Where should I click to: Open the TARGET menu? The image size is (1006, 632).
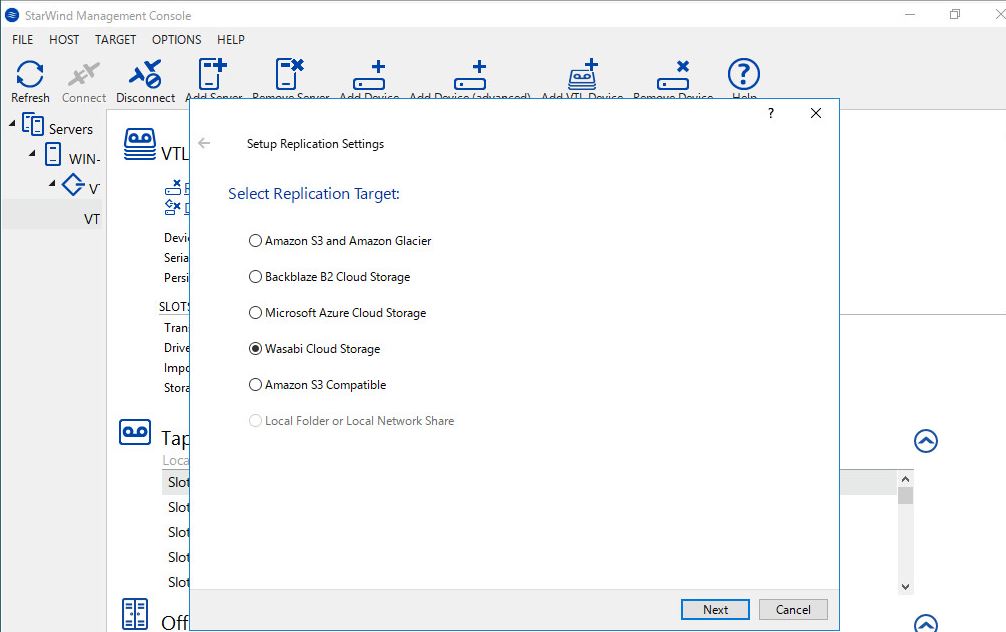115,39
